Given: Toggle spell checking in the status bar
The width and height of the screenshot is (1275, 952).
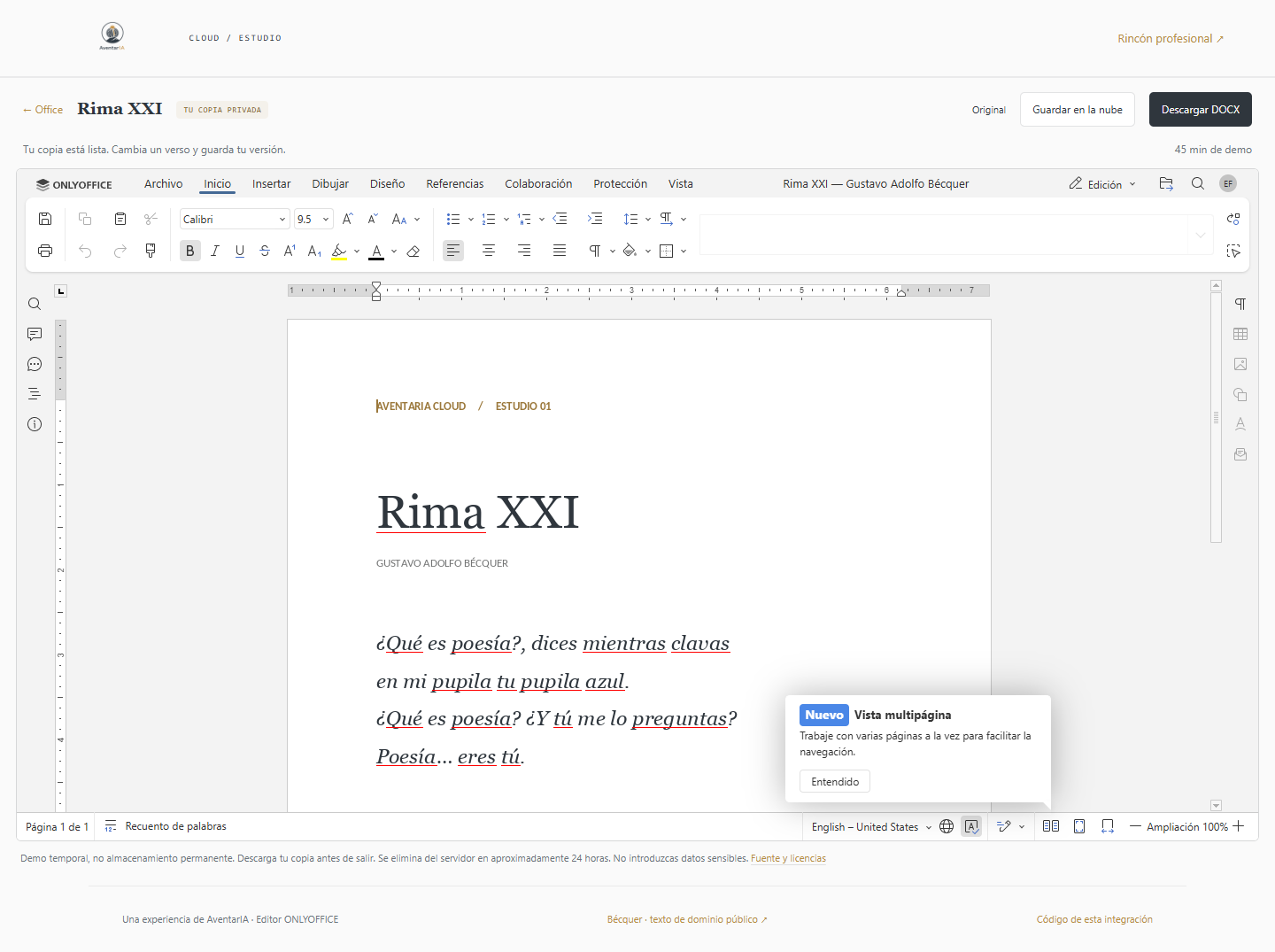Looking at the screenshot, I should point(971,826).
